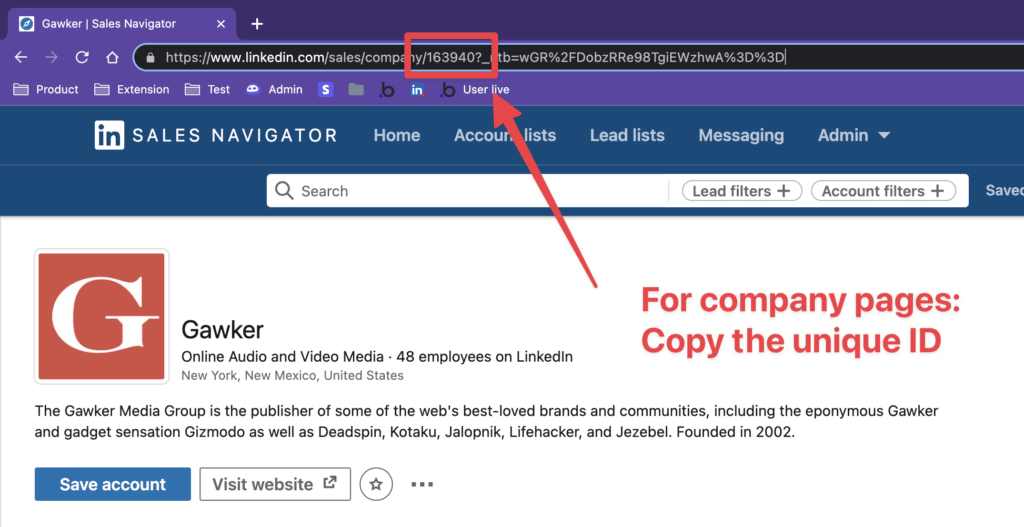1024x527 pixels.
Task: Close the Gawker Sales Navigator tab
Action: 221,24
